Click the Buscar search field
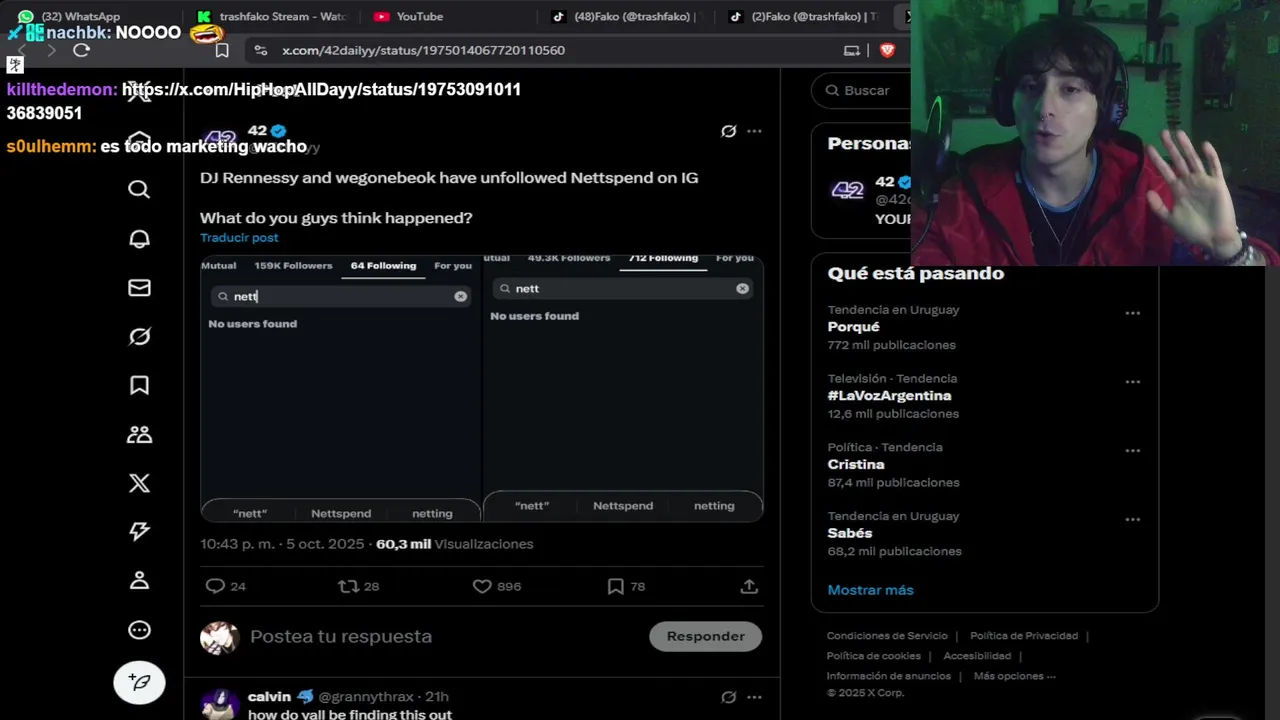This screenshot has height=720, width=1280. point(866,90)
